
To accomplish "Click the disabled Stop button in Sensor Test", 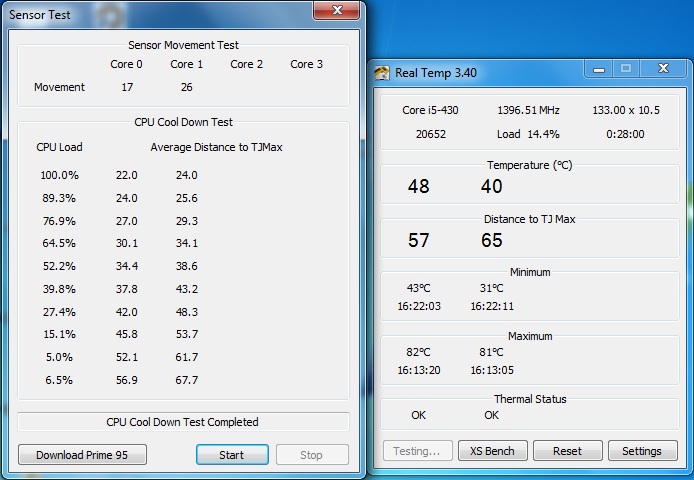I will click(312, 455).
